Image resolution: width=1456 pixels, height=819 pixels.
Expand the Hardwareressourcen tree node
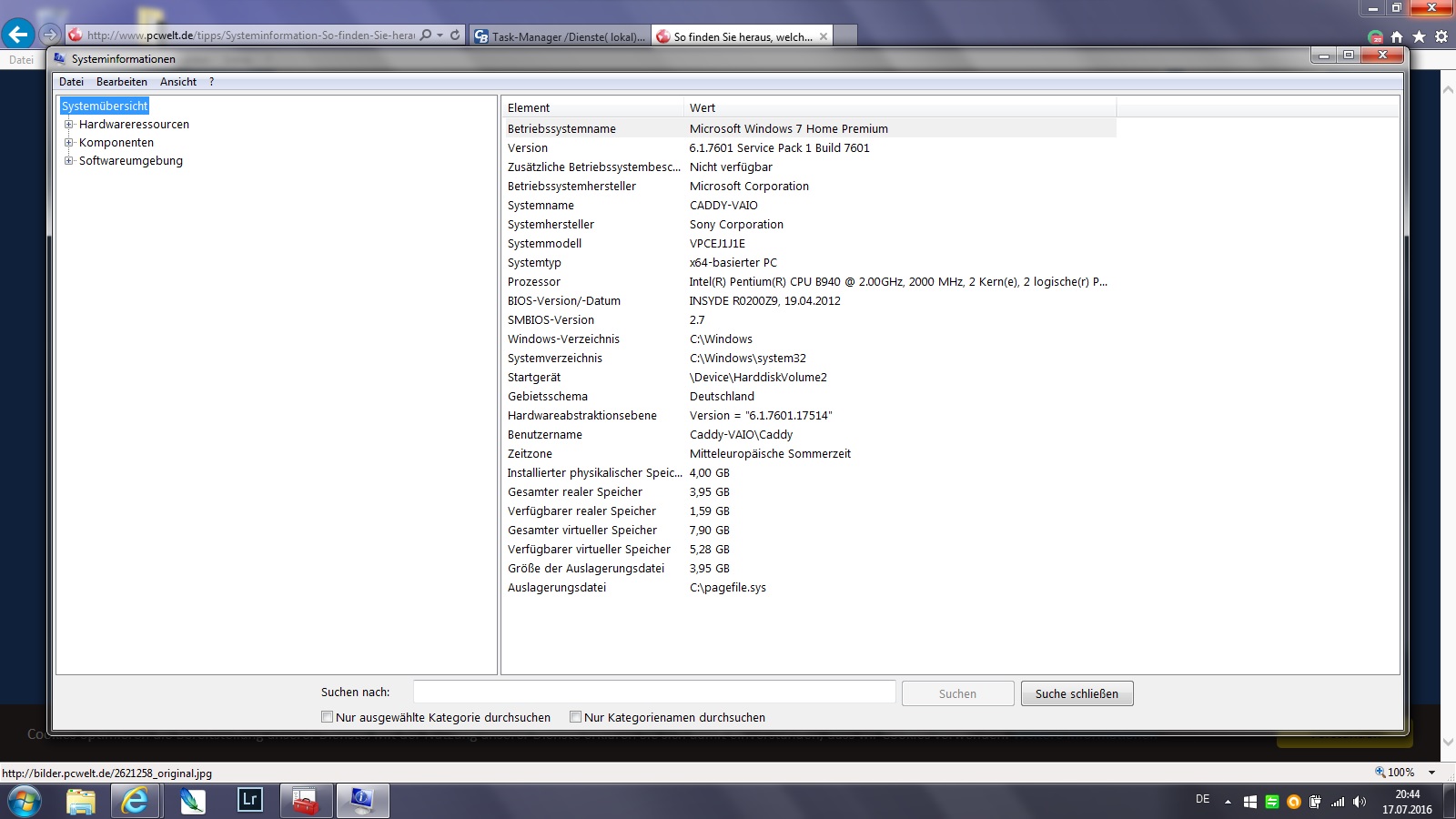point(68,125)
